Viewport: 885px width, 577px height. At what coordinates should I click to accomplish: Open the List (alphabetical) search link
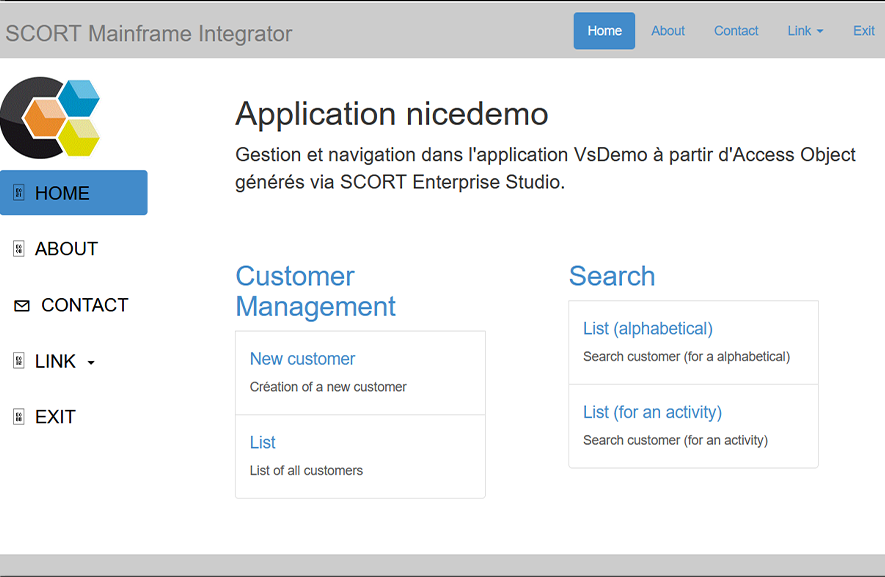(648, 328)
